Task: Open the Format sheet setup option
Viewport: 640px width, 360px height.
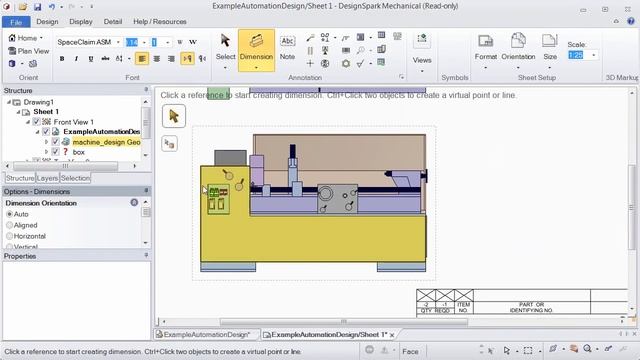Action: point(486,50)
